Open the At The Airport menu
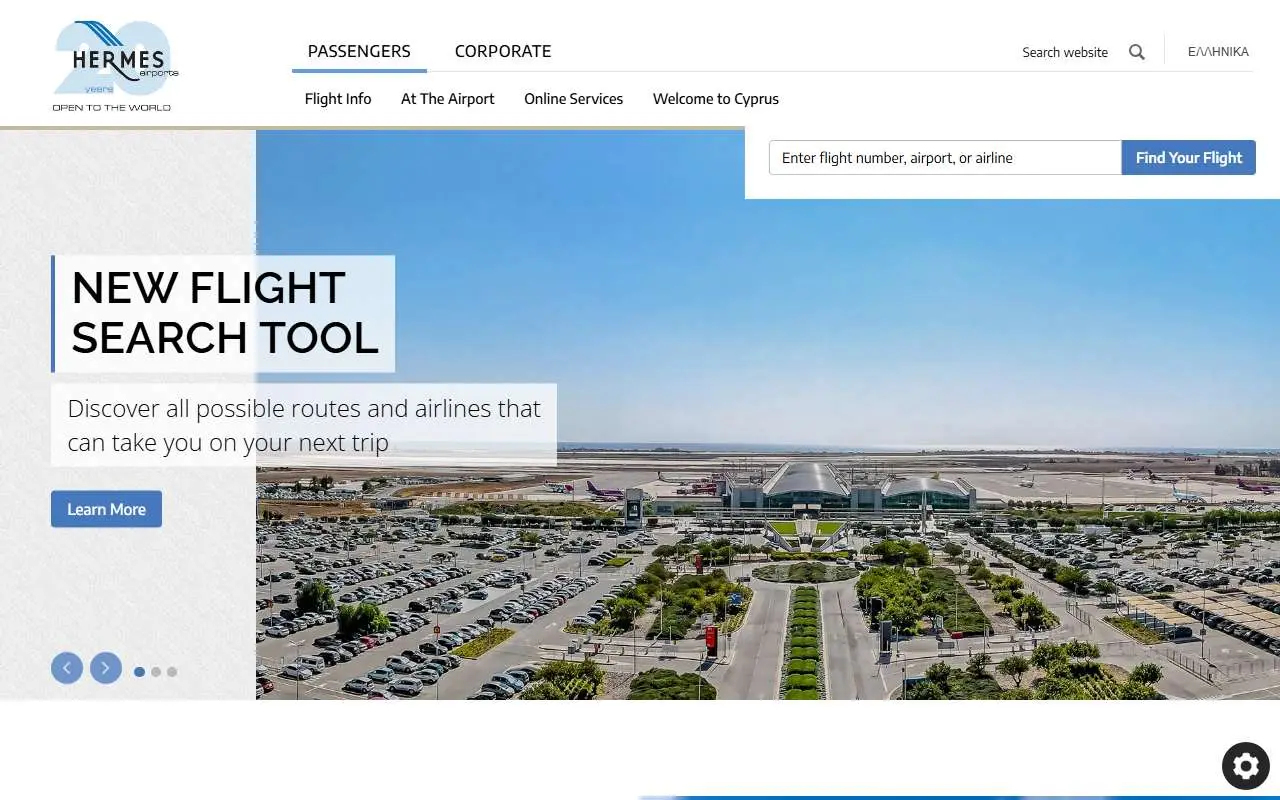 click(x=448, y=99)
